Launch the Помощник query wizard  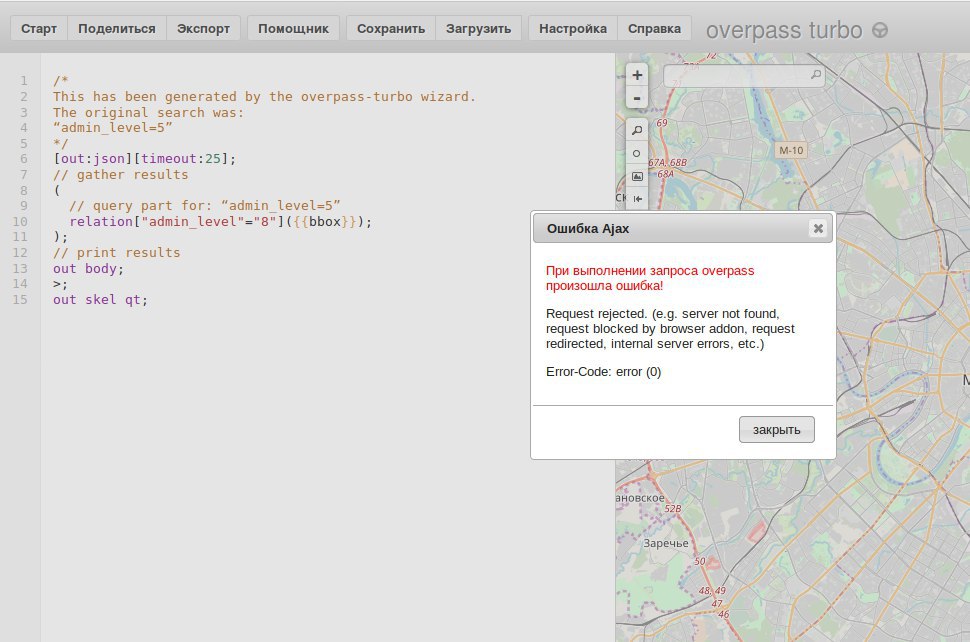[x=293, y=28]
